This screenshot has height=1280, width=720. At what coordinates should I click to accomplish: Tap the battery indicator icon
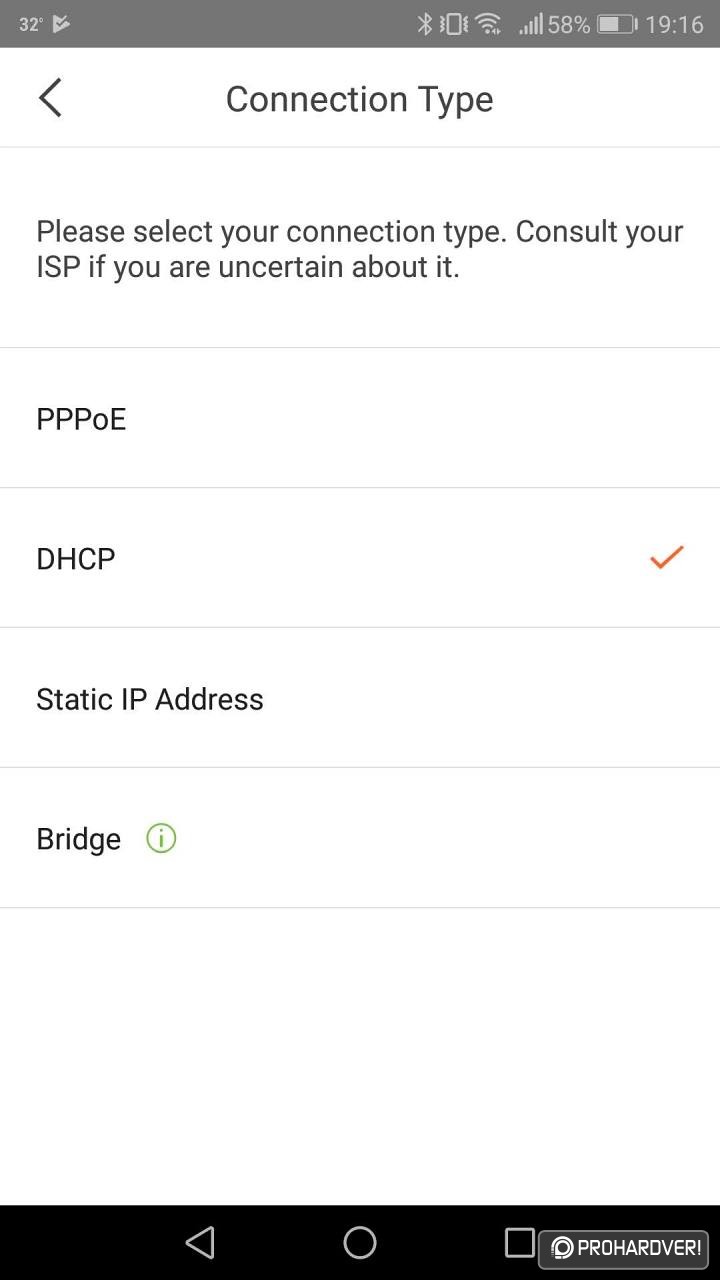tap(617, 24)
